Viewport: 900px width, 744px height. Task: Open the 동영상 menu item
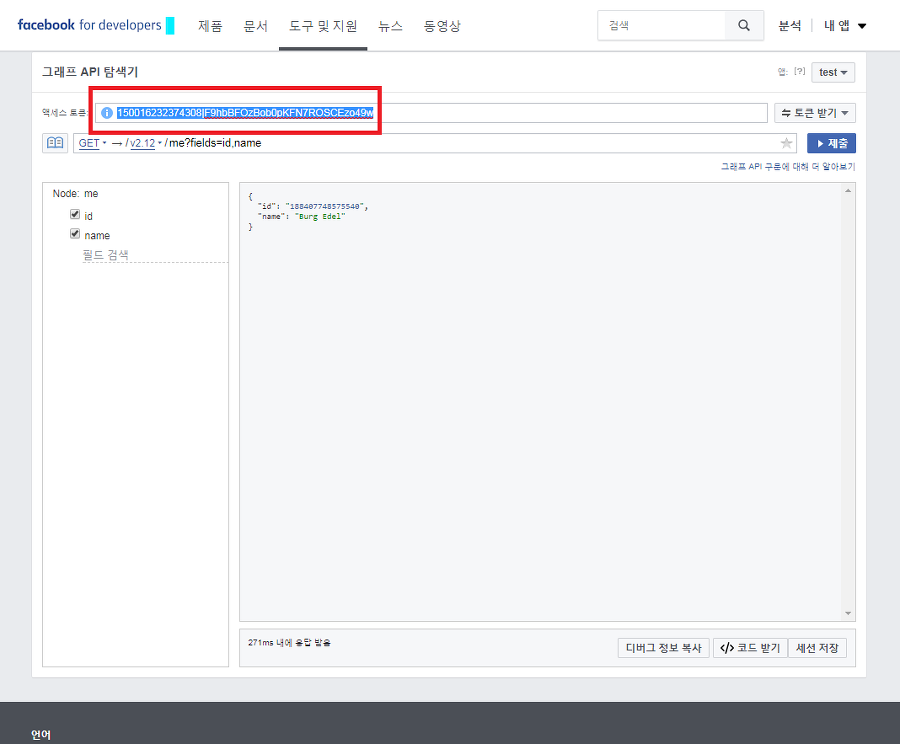(442, 26)
